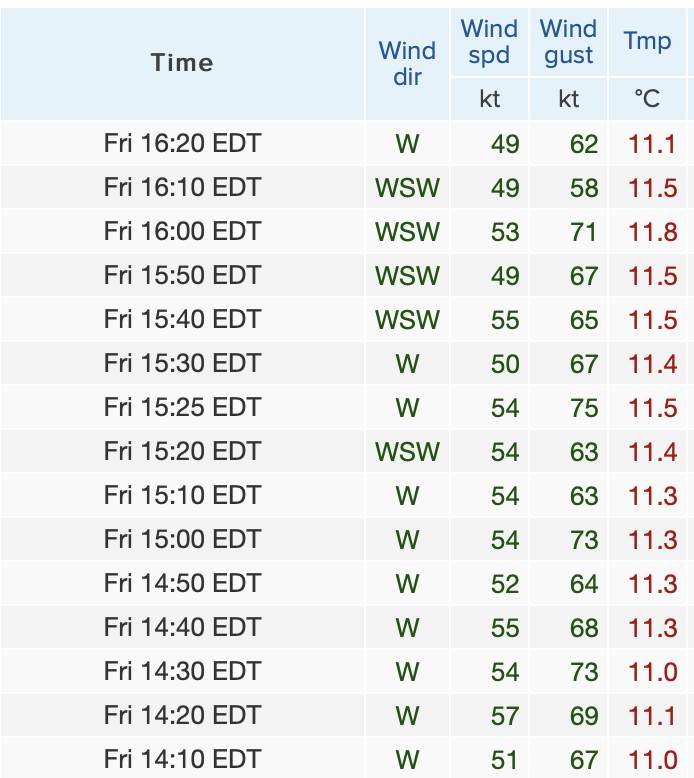The height and width of the screenshot is (778, 694).
Task: Click the 71 kt gust value
Action: 583,232
